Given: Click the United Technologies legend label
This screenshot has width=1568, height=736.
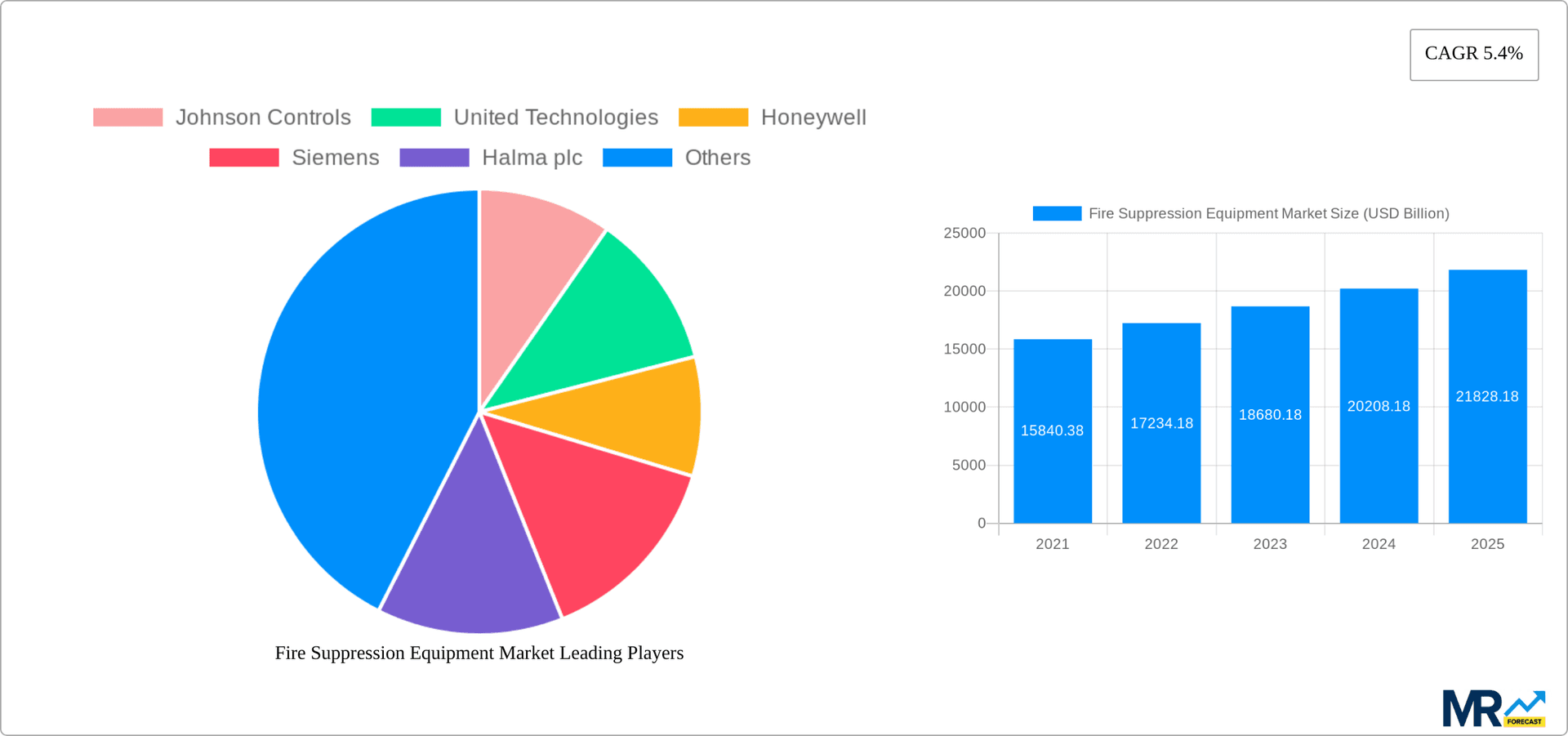Looking at the screenshot, I should click(556, 117).
